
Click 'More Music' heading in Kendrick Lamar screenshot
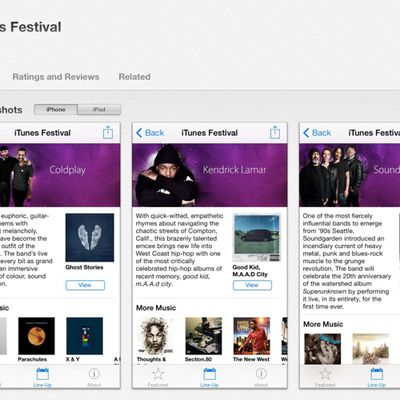(156, 308)
